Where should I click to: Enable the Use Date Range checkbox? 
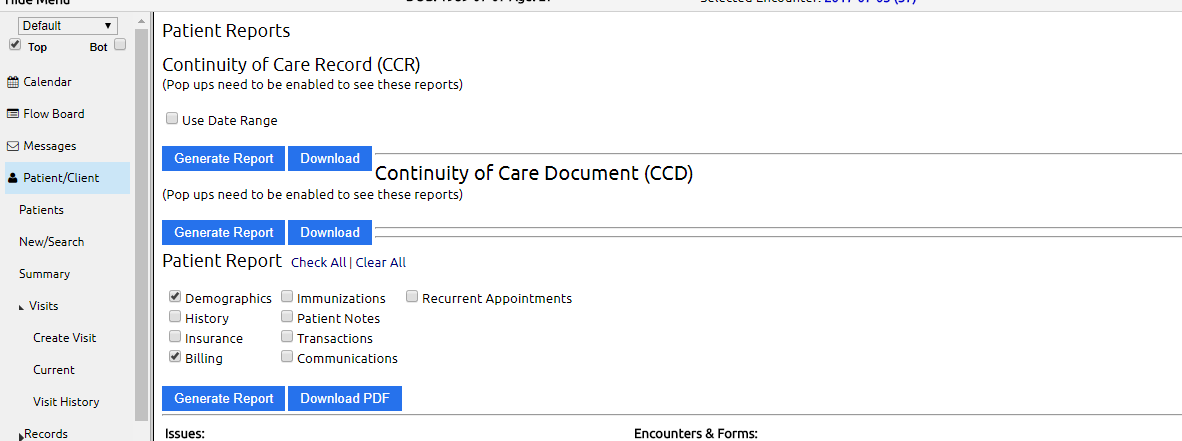[x=172, y=118]
